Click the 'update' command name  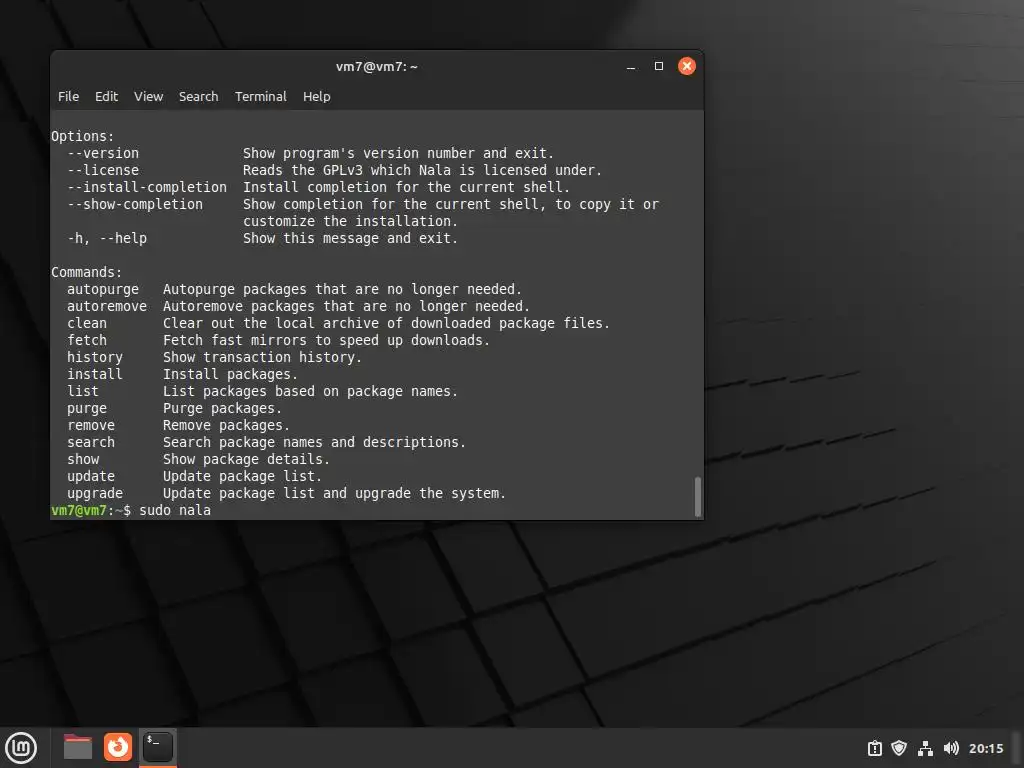click(x=91, y=476)
